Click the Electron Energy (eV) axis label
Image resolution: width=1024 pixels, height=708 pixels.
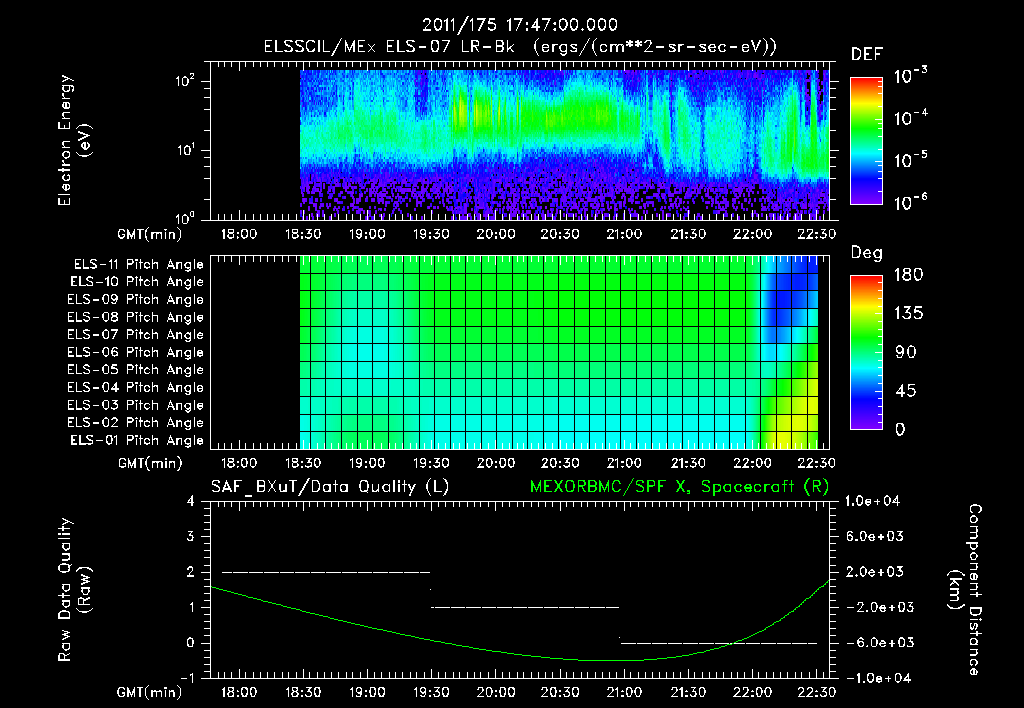(x=74, y=140)
